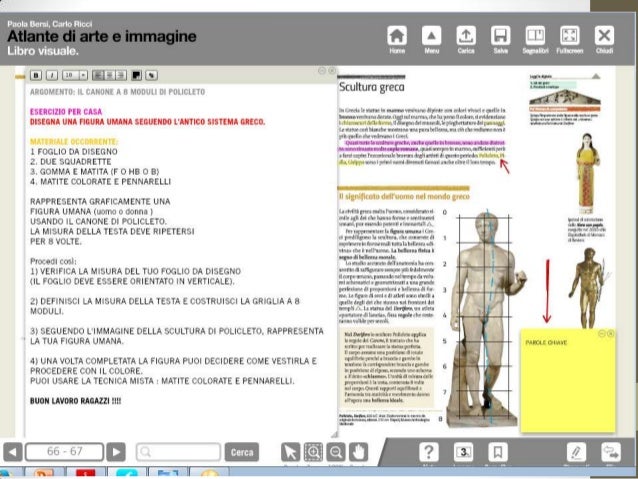Minimize the yellow PAROLE CHIAVE note
The height and width of the screenshot is (479, 638).
pos(602,334)
